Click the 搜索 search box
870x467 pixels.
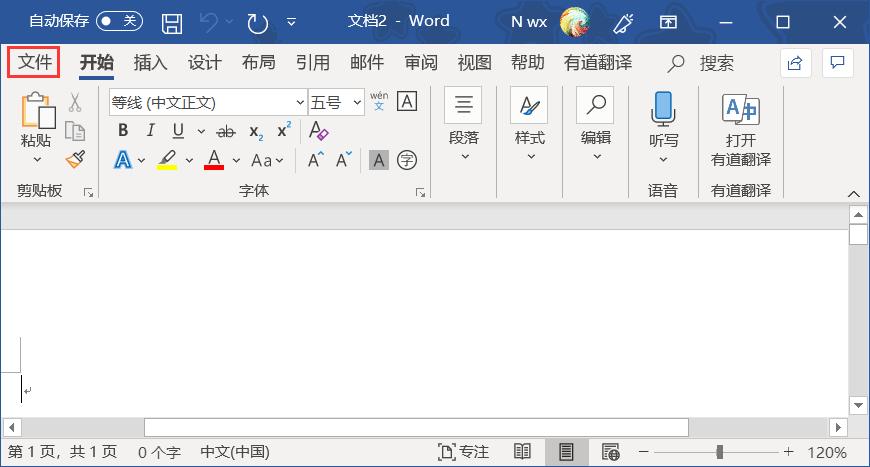pos(700,63)
